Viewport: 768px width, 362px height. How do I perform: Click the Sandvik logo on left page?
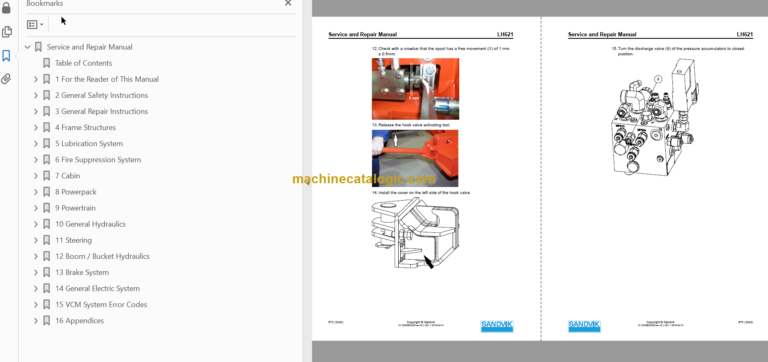click(497, 326)
